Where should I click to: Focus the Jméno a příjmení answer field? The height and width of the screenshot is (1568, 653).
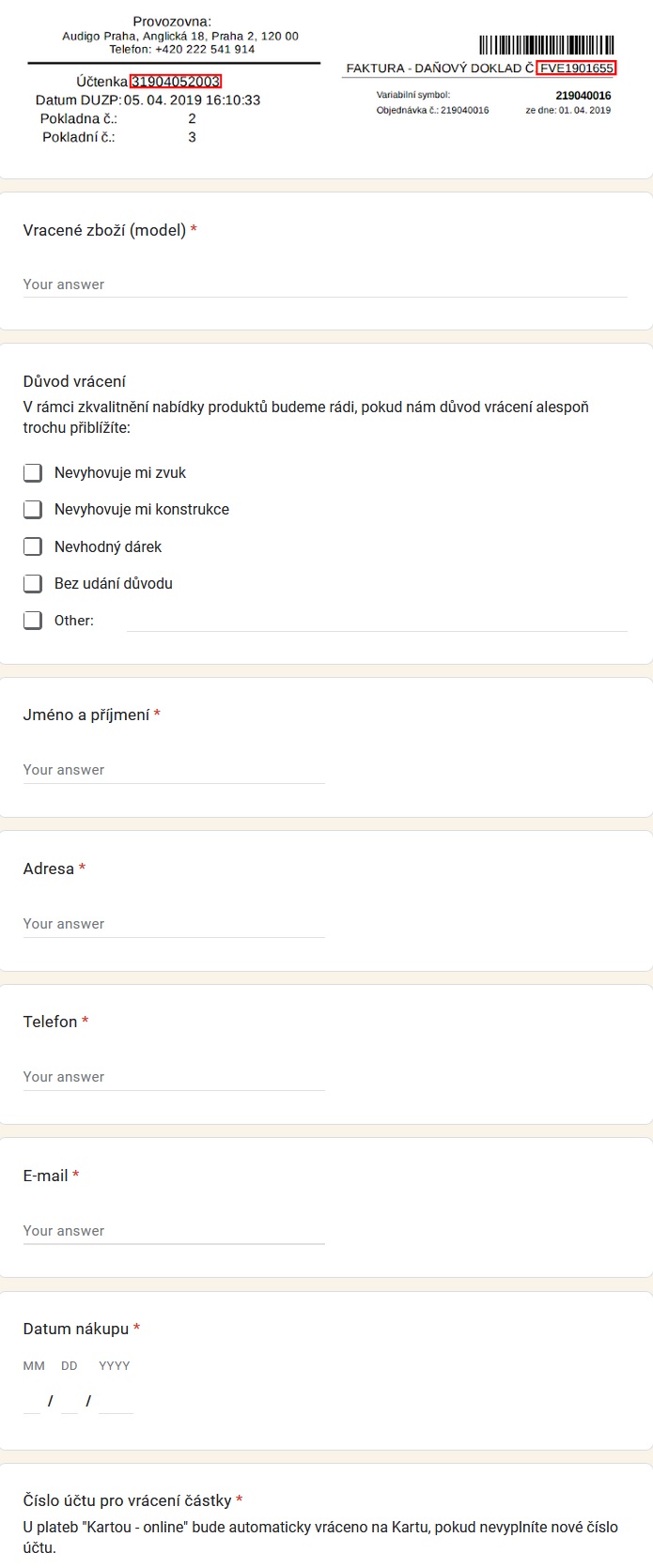click(x=174, y=770)
